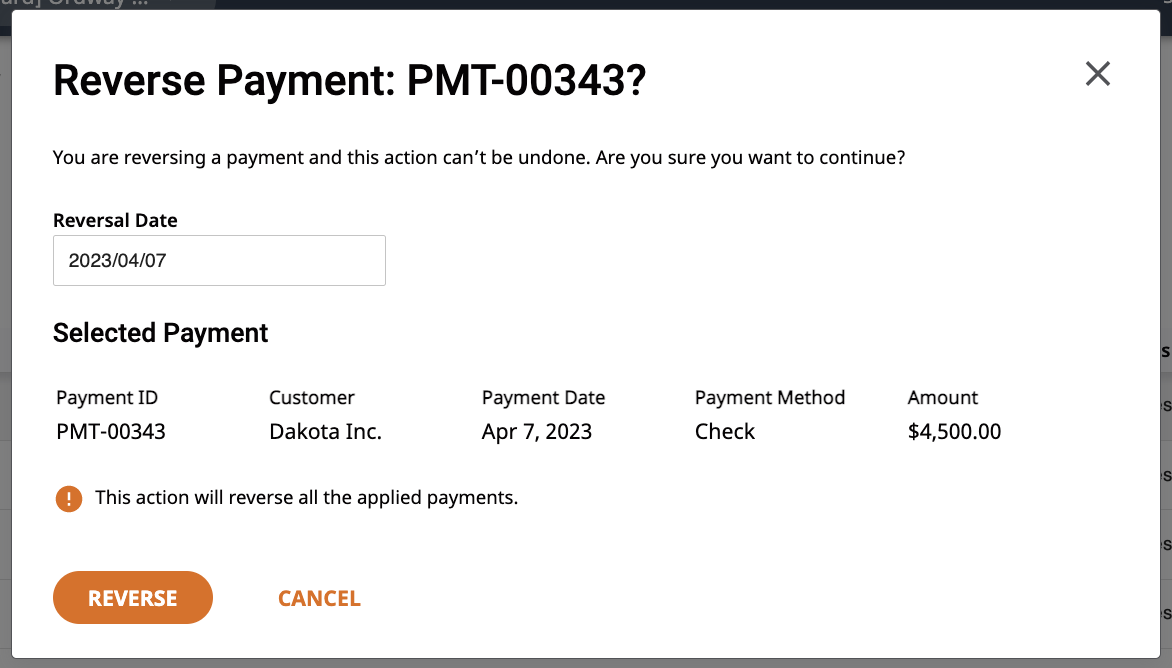
Task: Click the Selected Payment heading
Action: (160, 333)
